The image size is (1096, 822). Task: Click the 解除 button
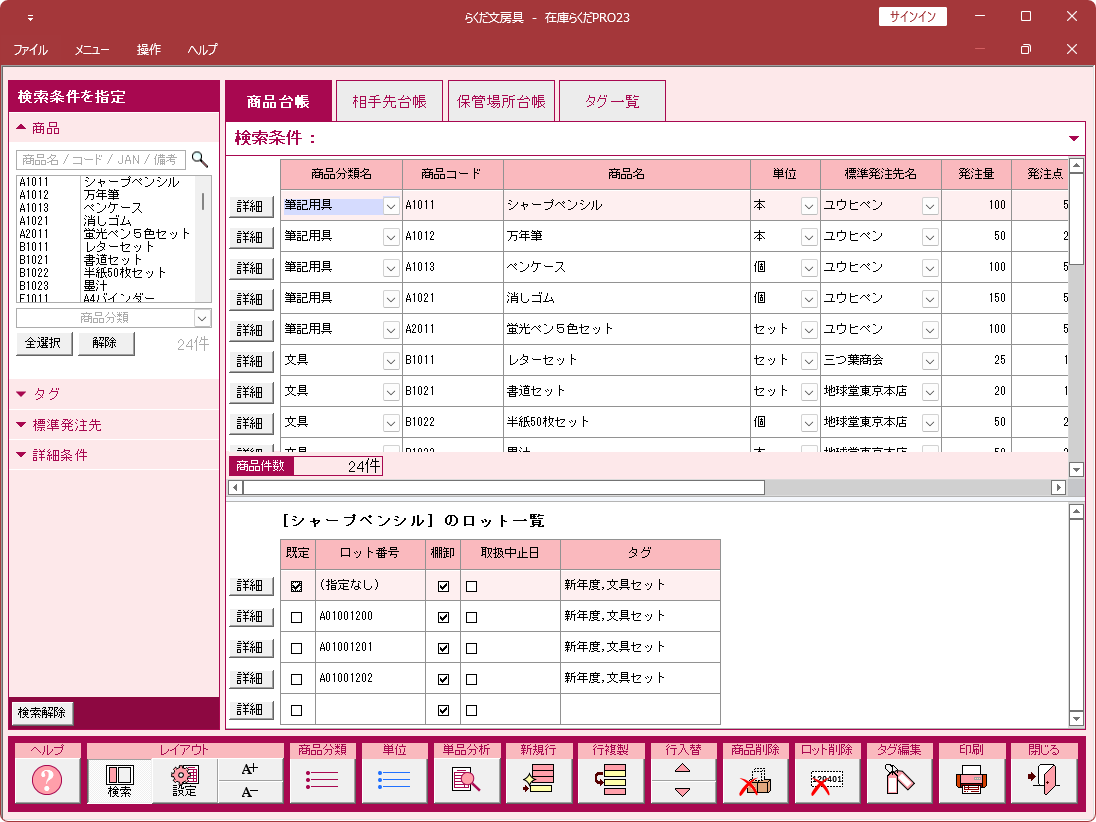(105, 343)
